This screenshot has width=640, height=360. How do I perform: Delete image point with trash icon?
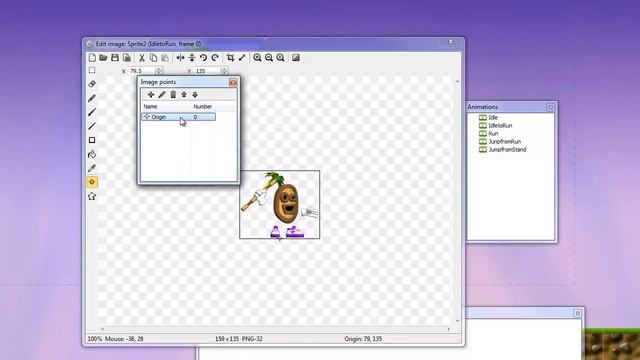tap(173, 95)
